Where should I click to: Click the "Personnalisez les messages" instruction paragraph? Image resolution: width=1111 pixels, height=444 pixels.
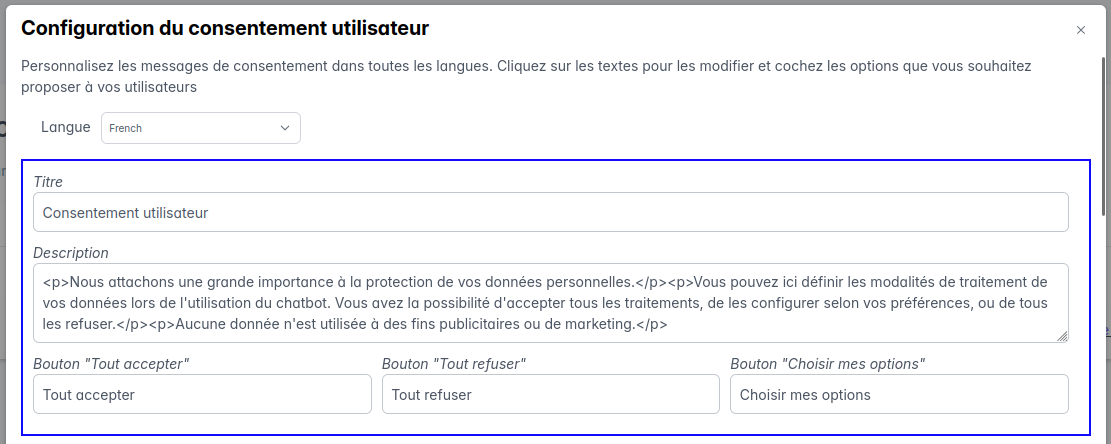[x=526, y=76]
